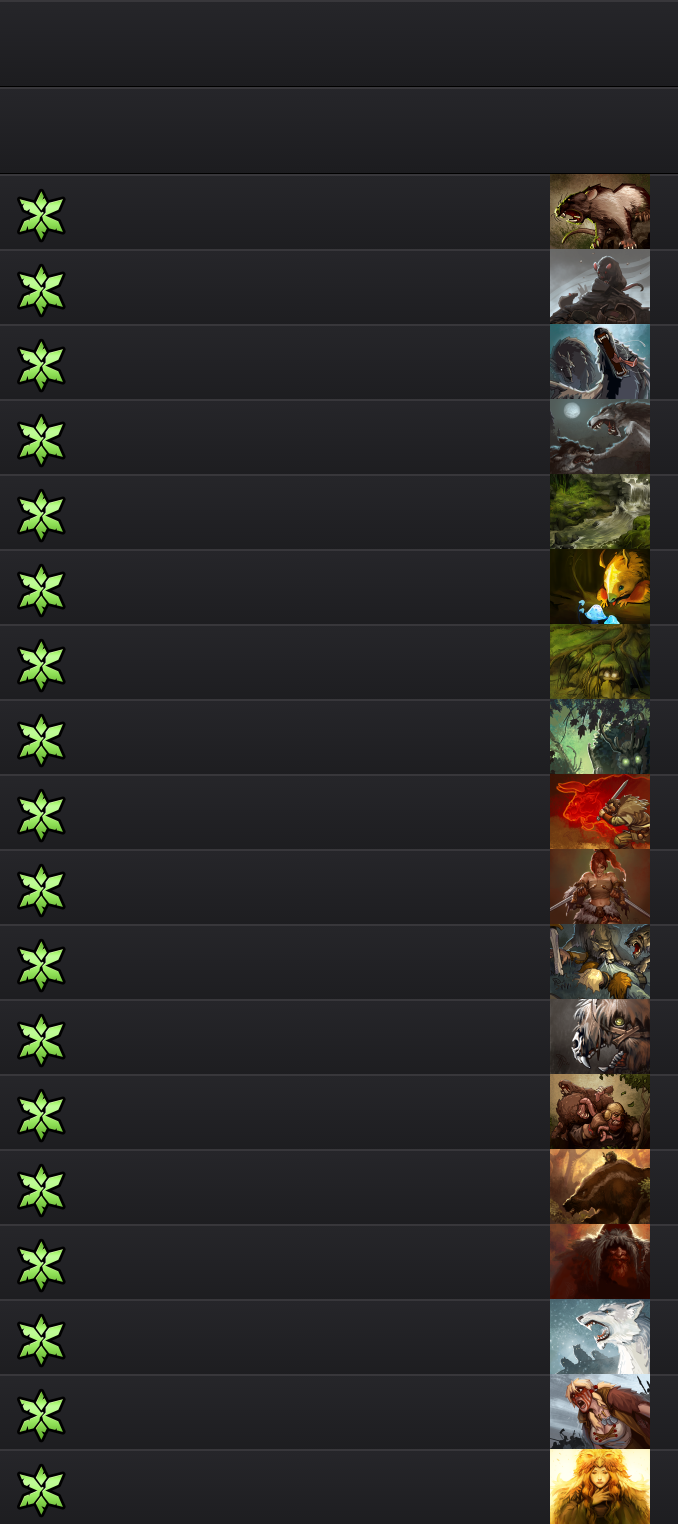Click green leaf icon beside man wrestling bear
This screenshot has height=1524, width=678.
pyautogui.click(x=41, y=1115)
